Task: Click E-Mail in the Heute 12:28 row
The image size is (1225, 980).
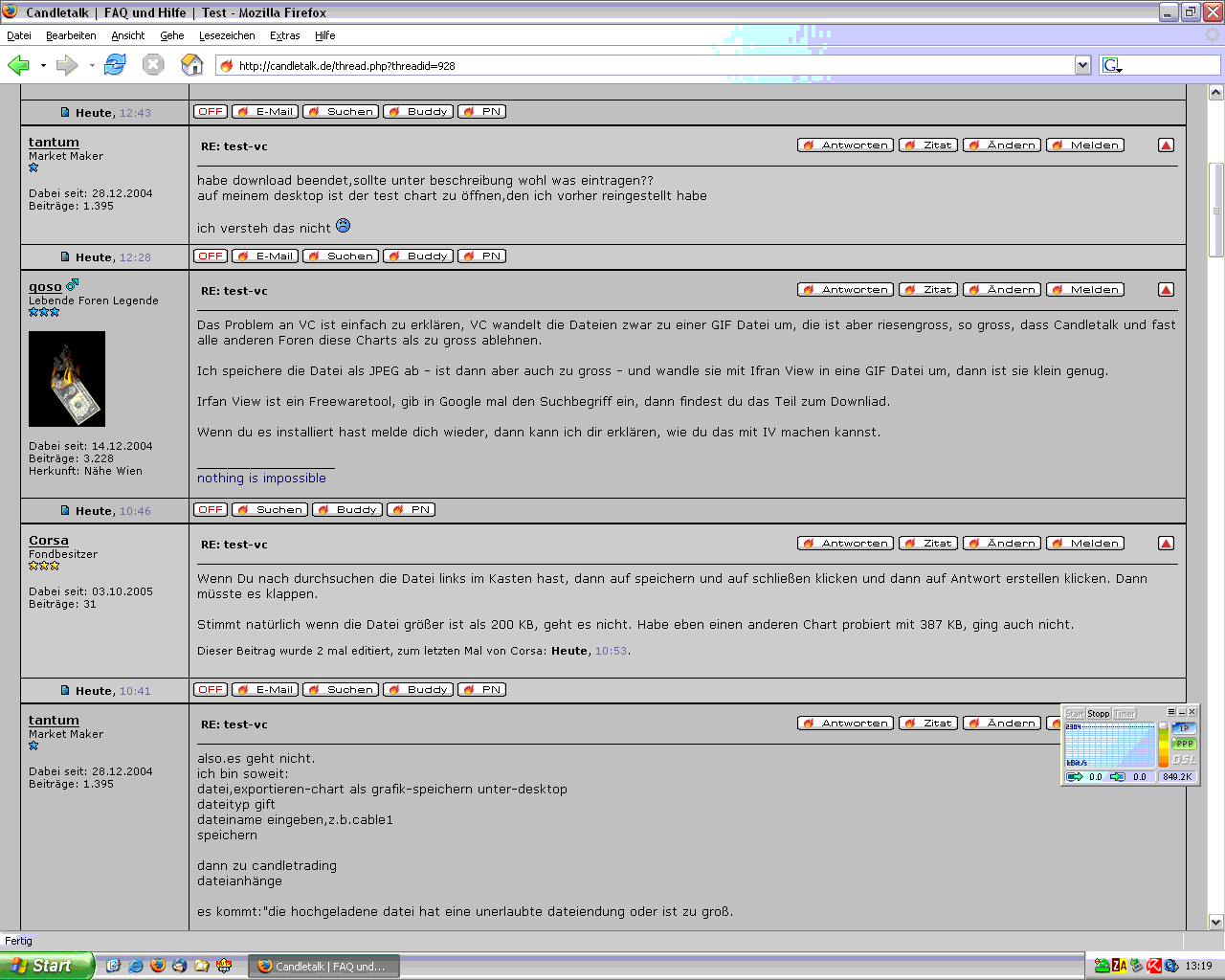Action: tap(265, 256)
